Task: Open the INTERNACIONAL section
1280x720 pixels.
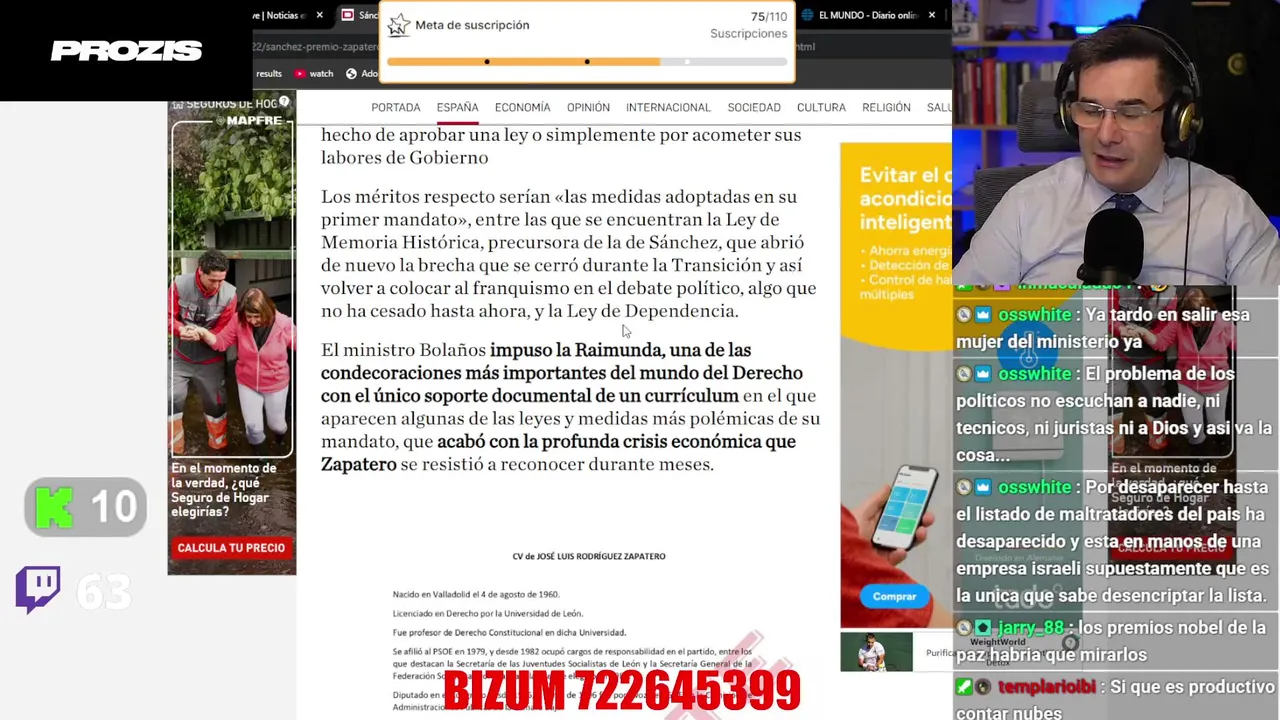Action: (x=668, y=107)
